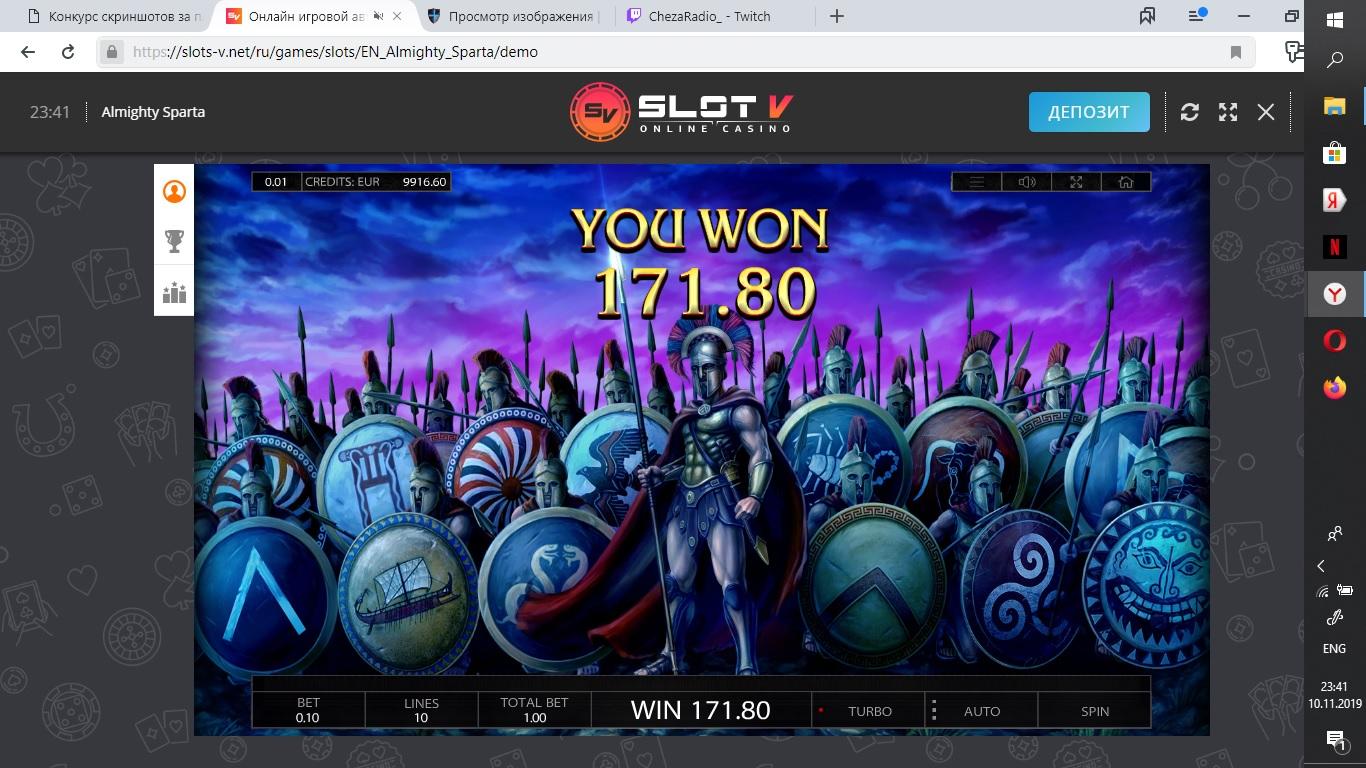
Task: Open the leaderboard podium icon
Action: [x=174, y=292]
